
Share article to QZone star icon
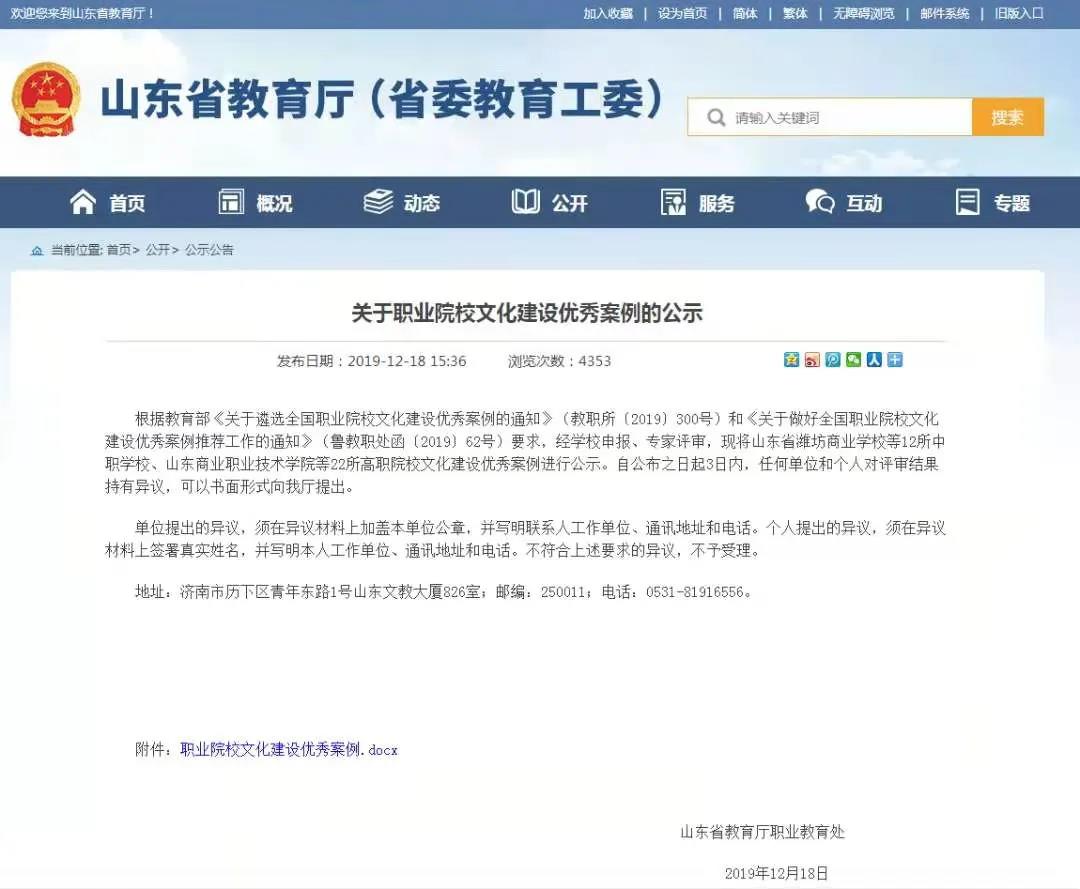[791, 360]
